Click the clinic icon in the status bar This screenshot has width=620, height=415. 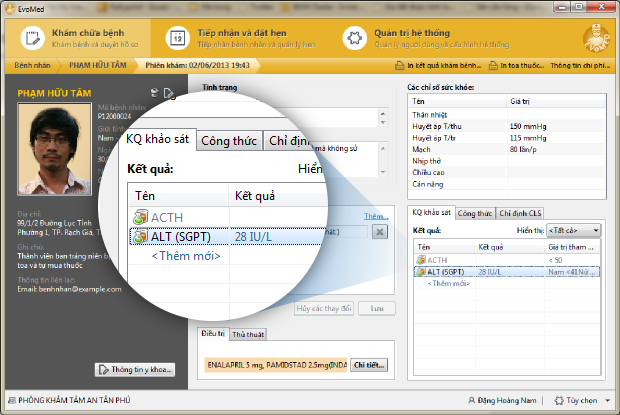12,400
